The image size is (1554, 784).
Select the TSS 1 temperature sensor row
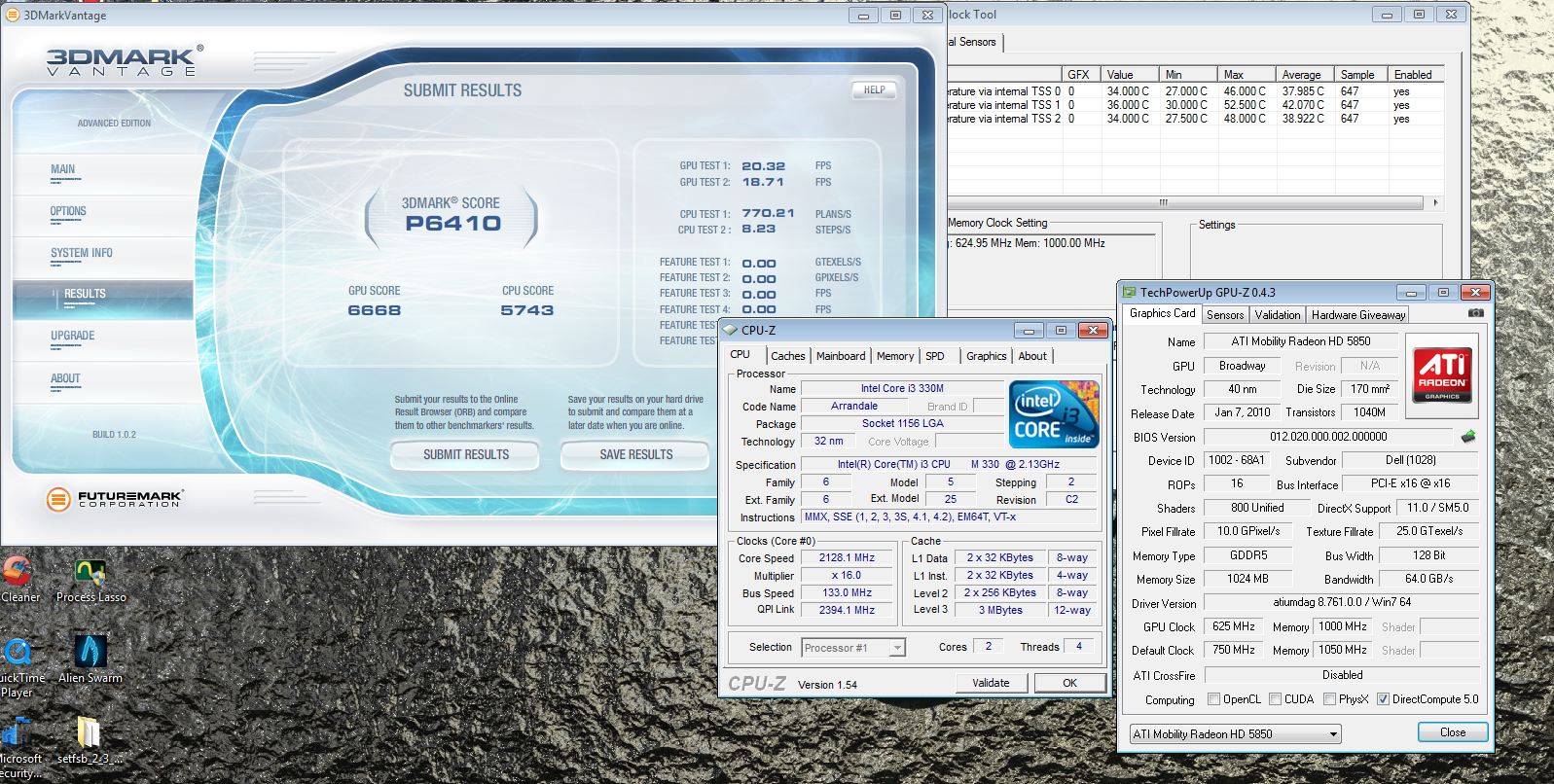[x=1195, y=105]
